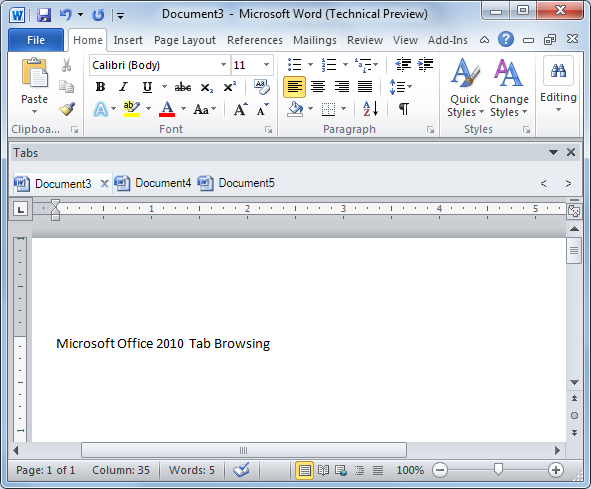591x489 pixels.
Task: Apply strikethrough with the abc icon
Action: point(183,87)
